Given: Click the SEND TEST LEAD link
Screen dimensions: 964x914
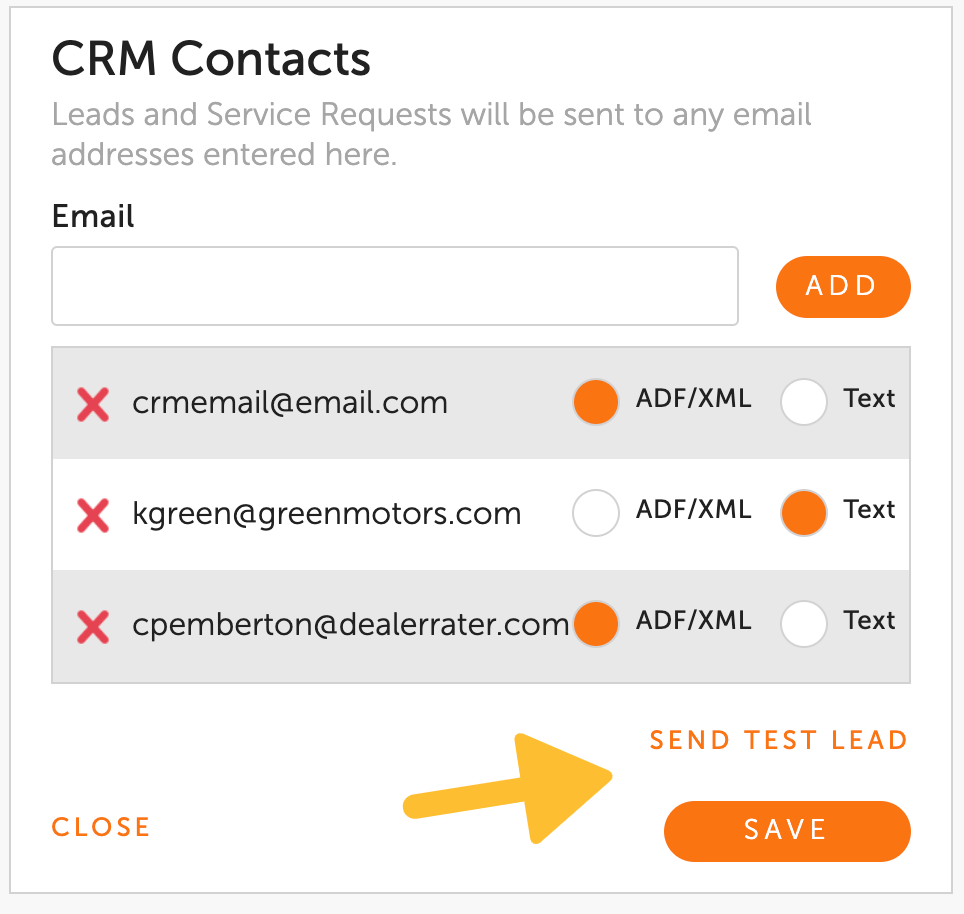Looking at the screenshot, I should point(778,741).
